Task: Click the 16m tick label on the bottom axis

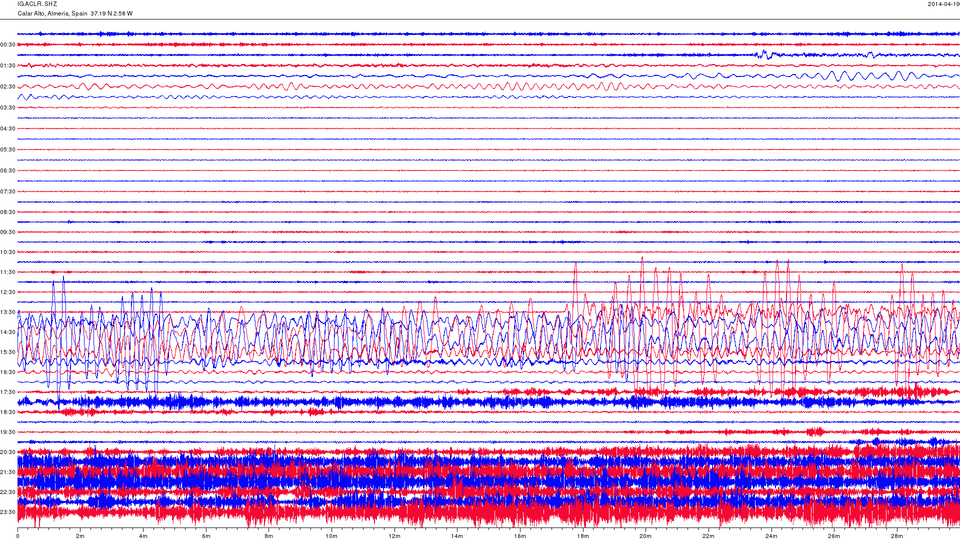Action: click(x=520, y=536)
